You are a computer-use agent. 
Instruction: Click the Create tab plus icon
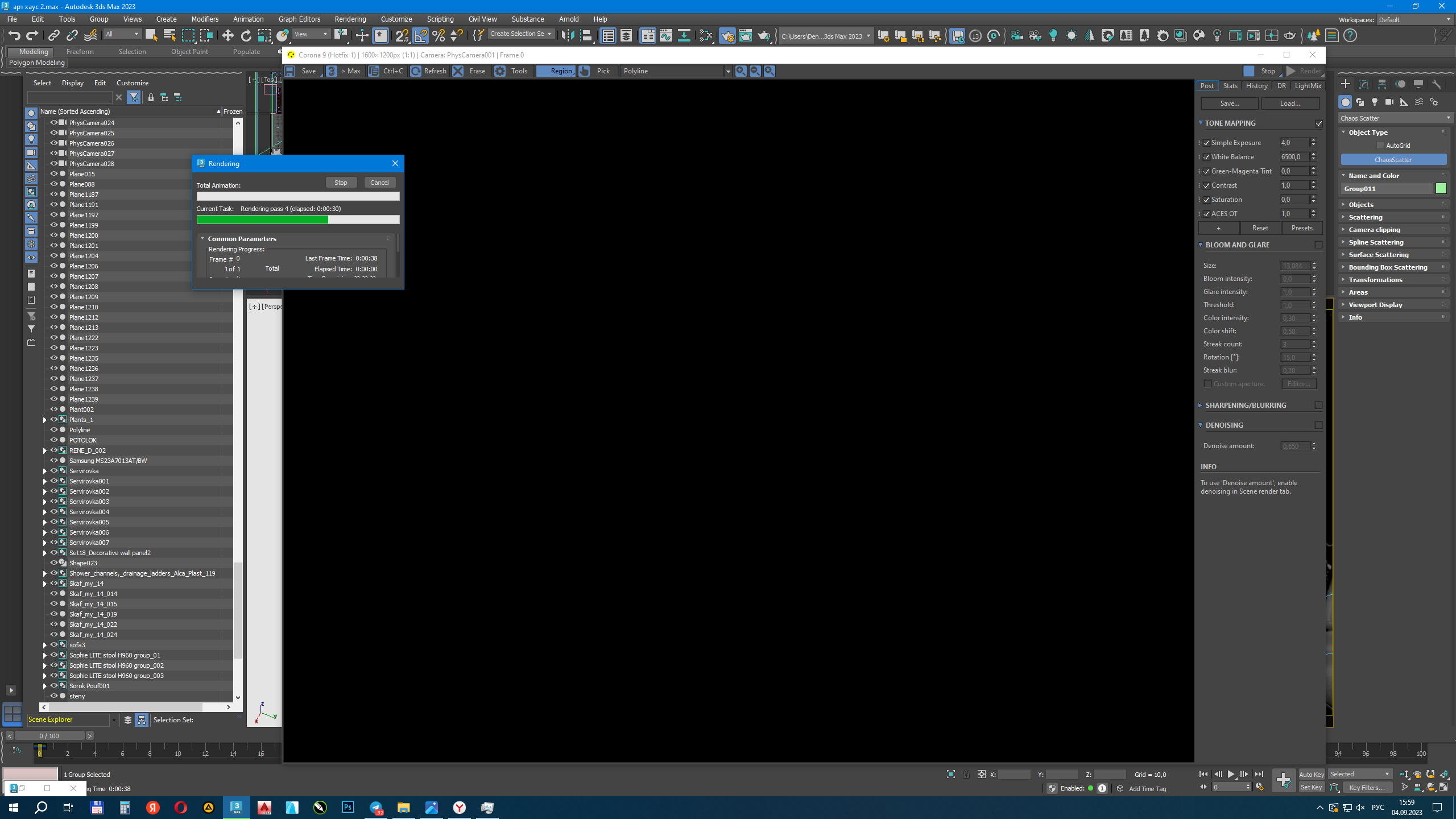pos(1346,84)
